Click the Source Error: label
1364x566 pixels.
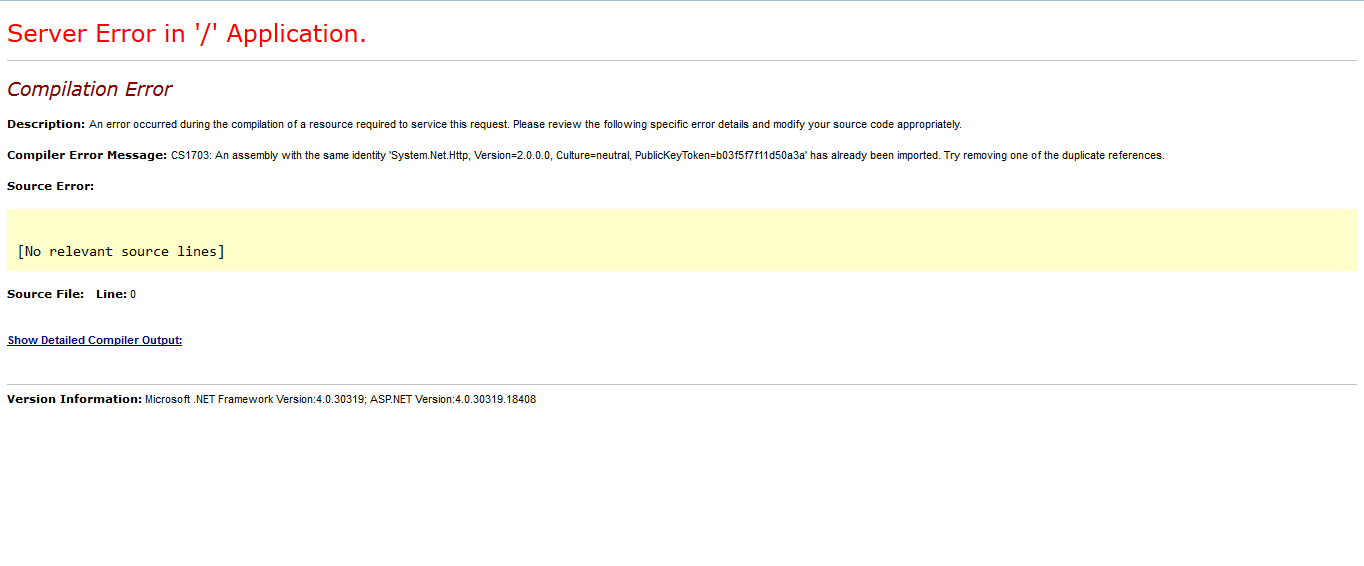(50, 186)
